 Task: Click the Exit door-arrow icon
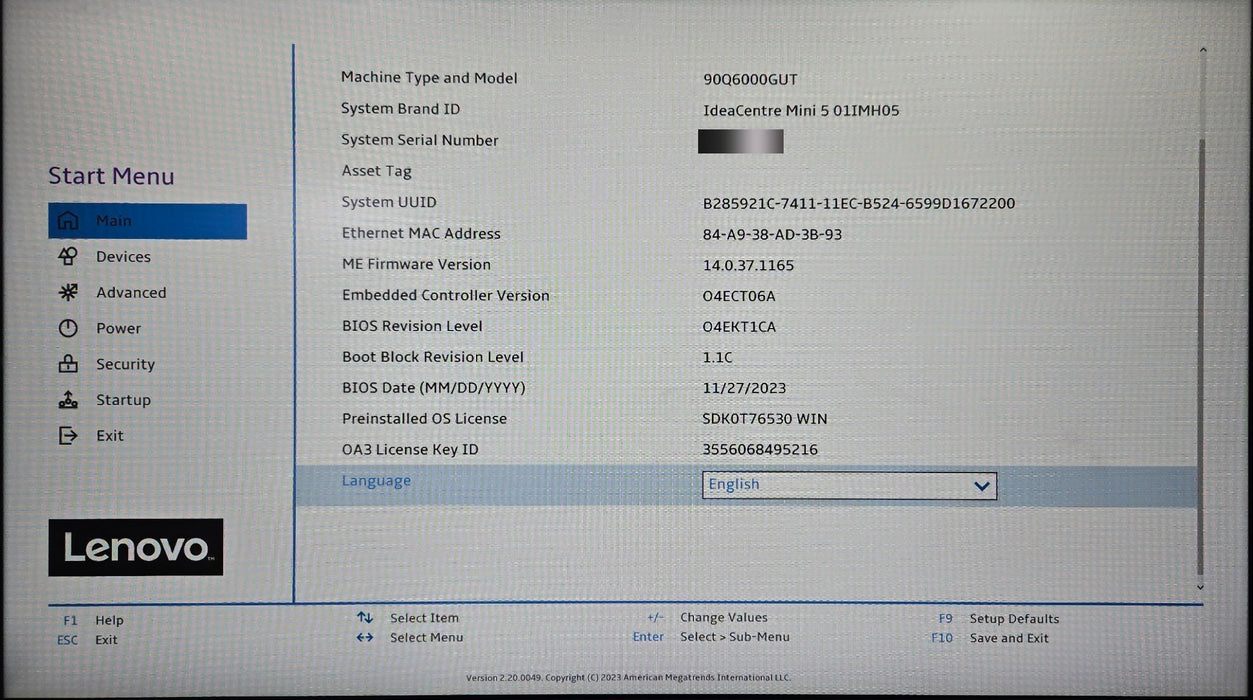[68, 435]
